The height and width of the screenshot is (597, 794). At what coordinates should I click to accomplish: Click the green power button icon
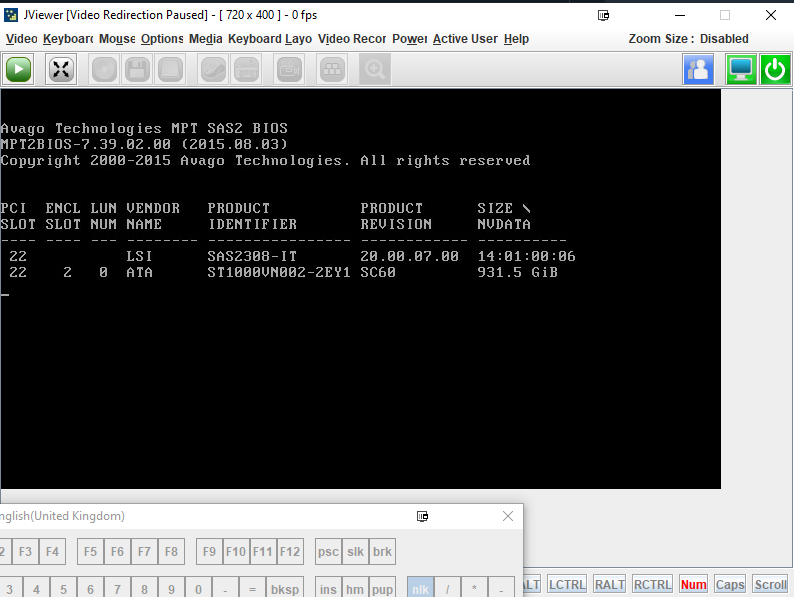[x=775, y=69]
